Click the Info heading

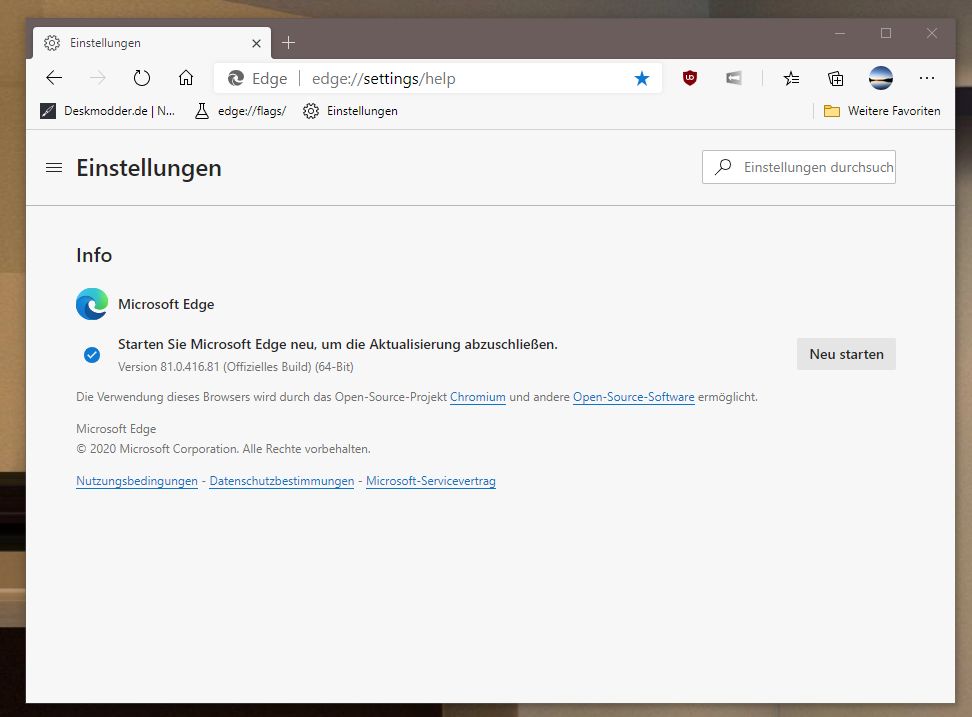(94, 255)
